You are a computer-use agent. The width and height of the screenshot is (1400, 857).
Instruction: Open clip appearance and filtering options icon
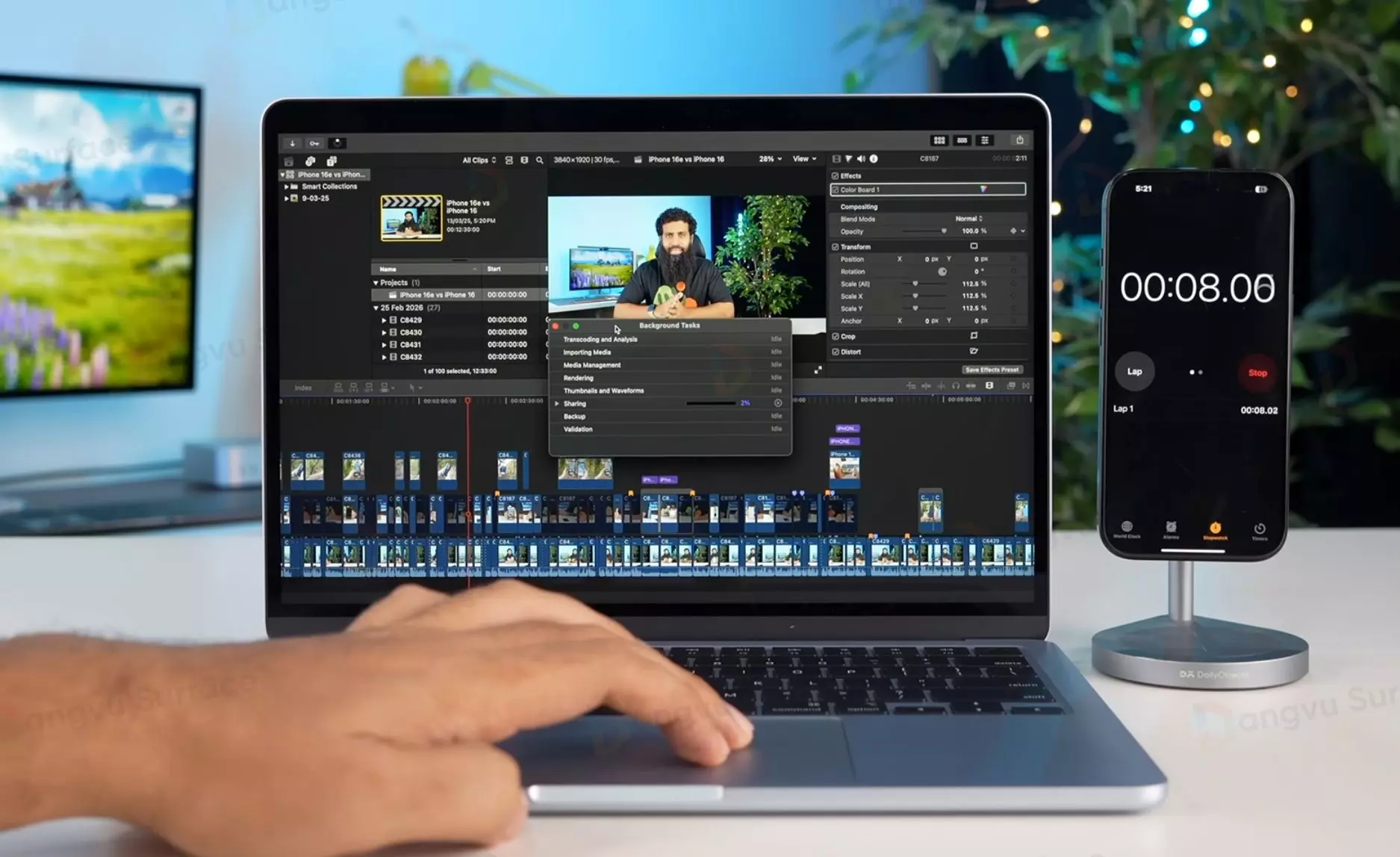click(524, 160)
